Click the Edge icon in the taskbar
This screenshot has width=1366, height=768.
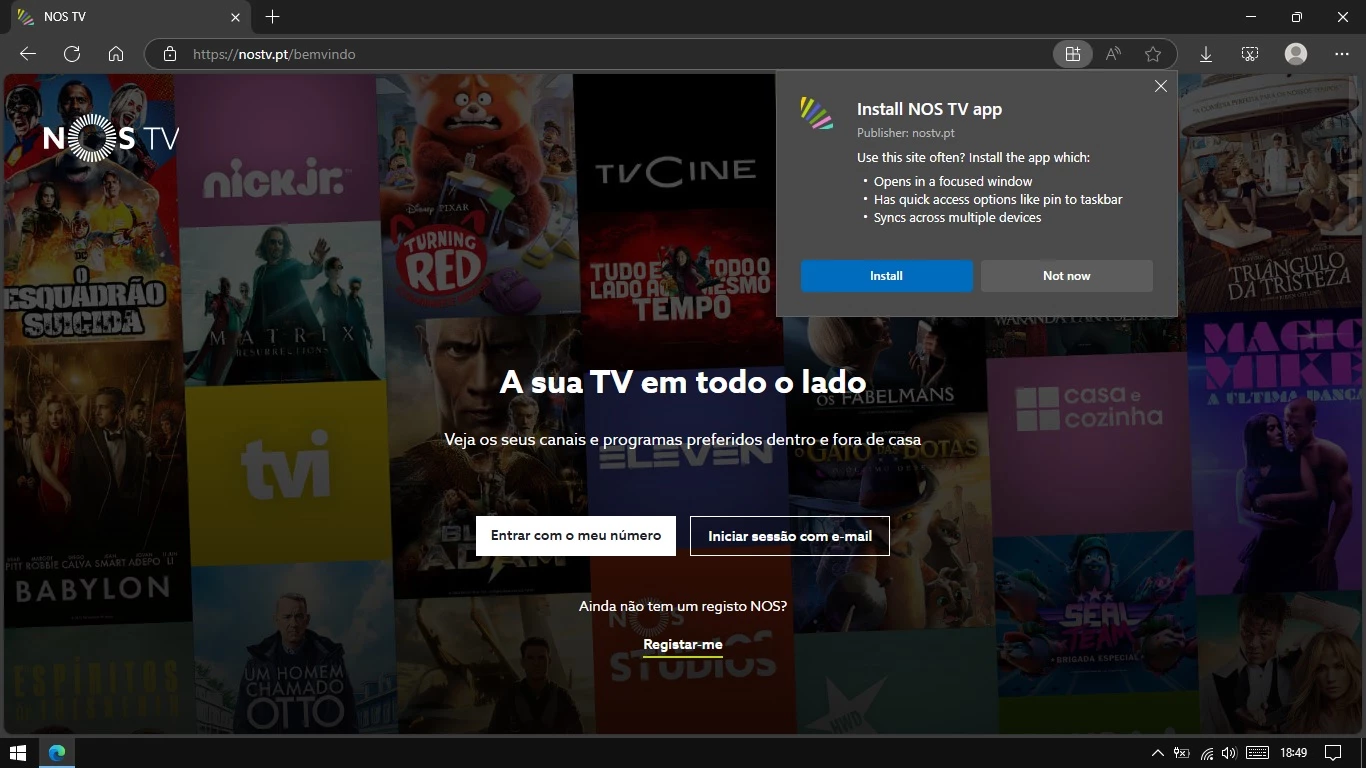point(57,752)
